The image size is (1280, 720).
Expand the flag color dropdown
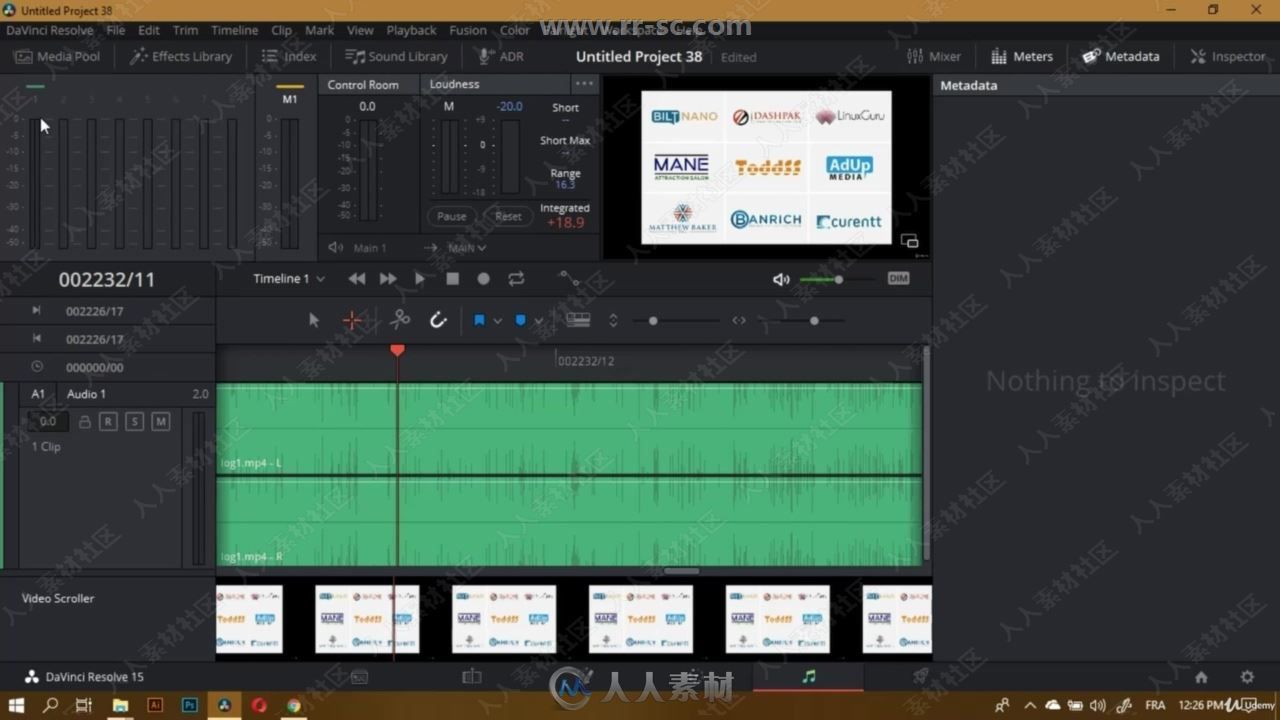[497, 321]
